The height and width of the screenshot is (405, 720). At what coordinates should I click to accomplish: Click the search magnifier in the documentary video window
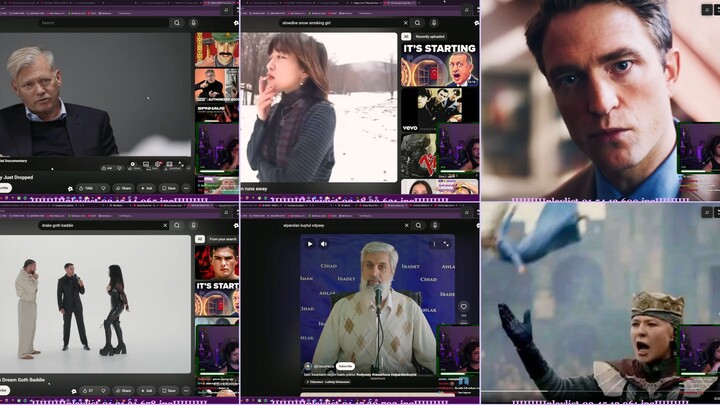coord(177,22)
